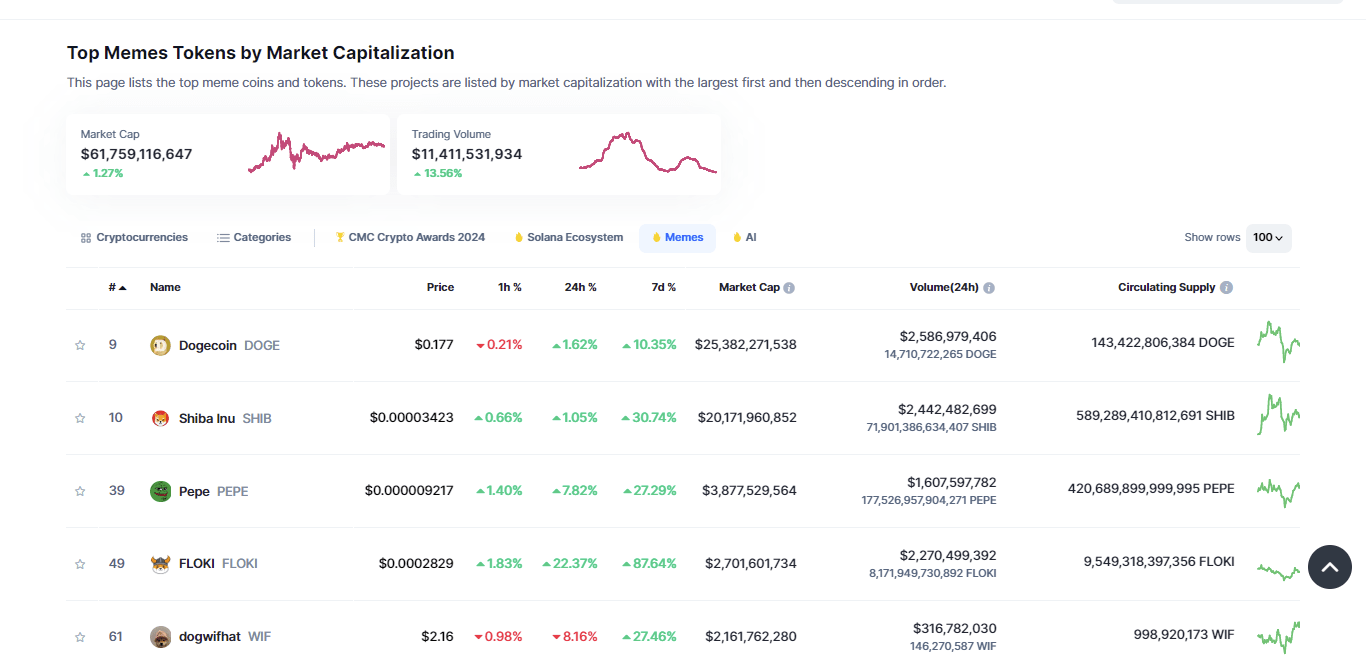Open the FLOKI FLOKI link
The width and height of the screenshot is (1366, 657).
click(x=204, y=564)
